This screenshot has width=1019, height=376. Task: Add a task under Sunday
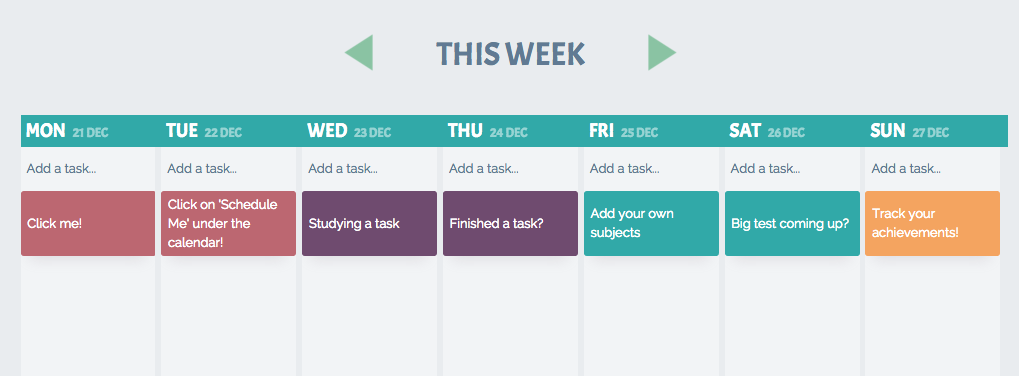tap(932, 169)
